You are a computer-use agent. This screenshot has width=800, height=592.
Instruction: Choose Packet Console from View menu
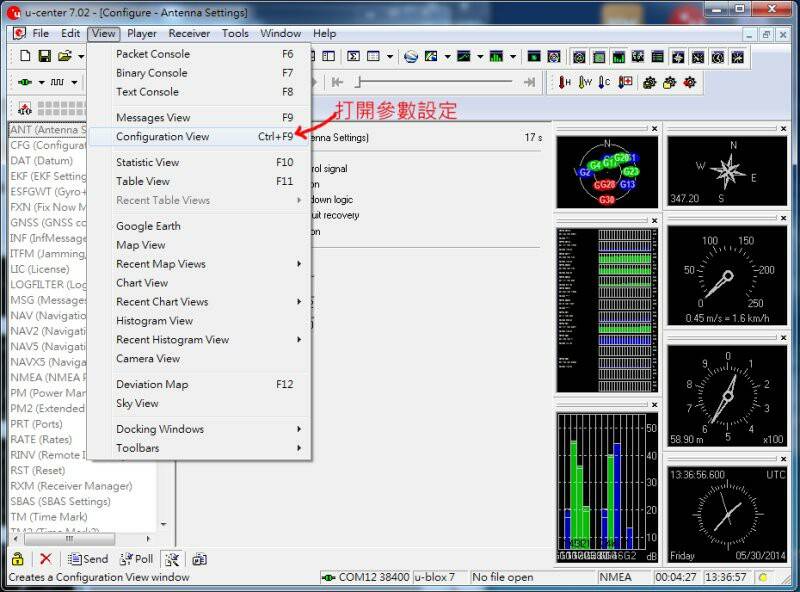click(x=152, y=54)
